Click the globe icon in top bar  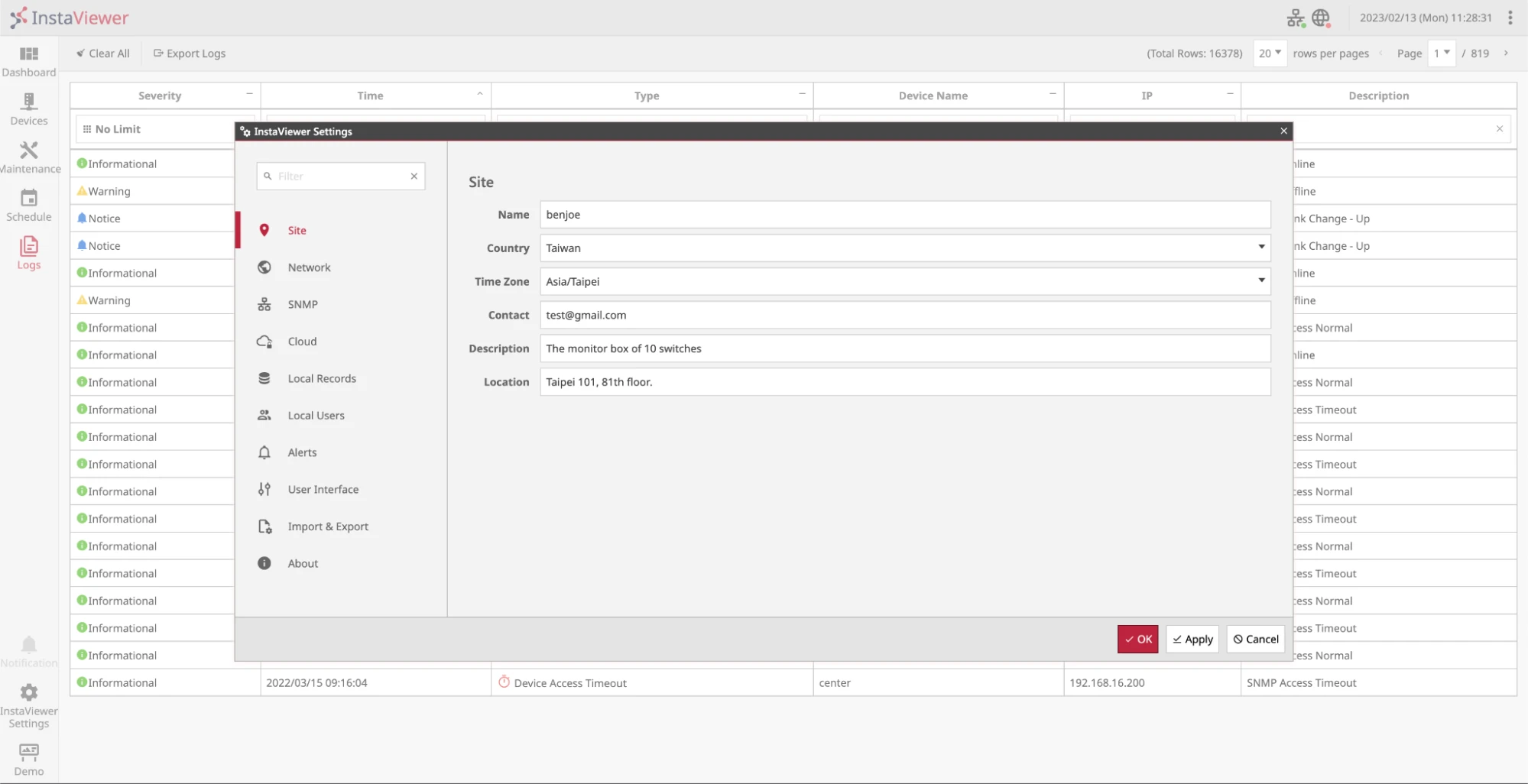pyautogui.click(x=1321, y=18)
